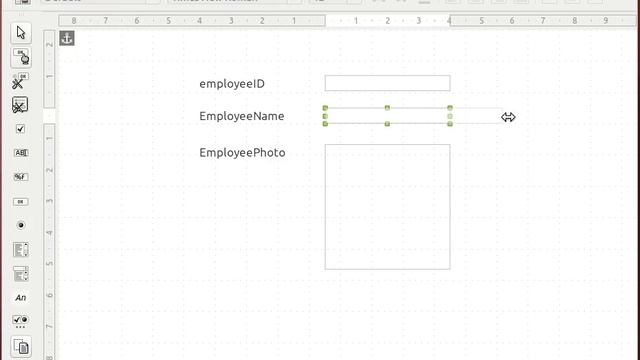Select the EmployeePhoto label
The width and height of the screenshot is (640, 360).
pyautogui.click(x=242, y=153)
